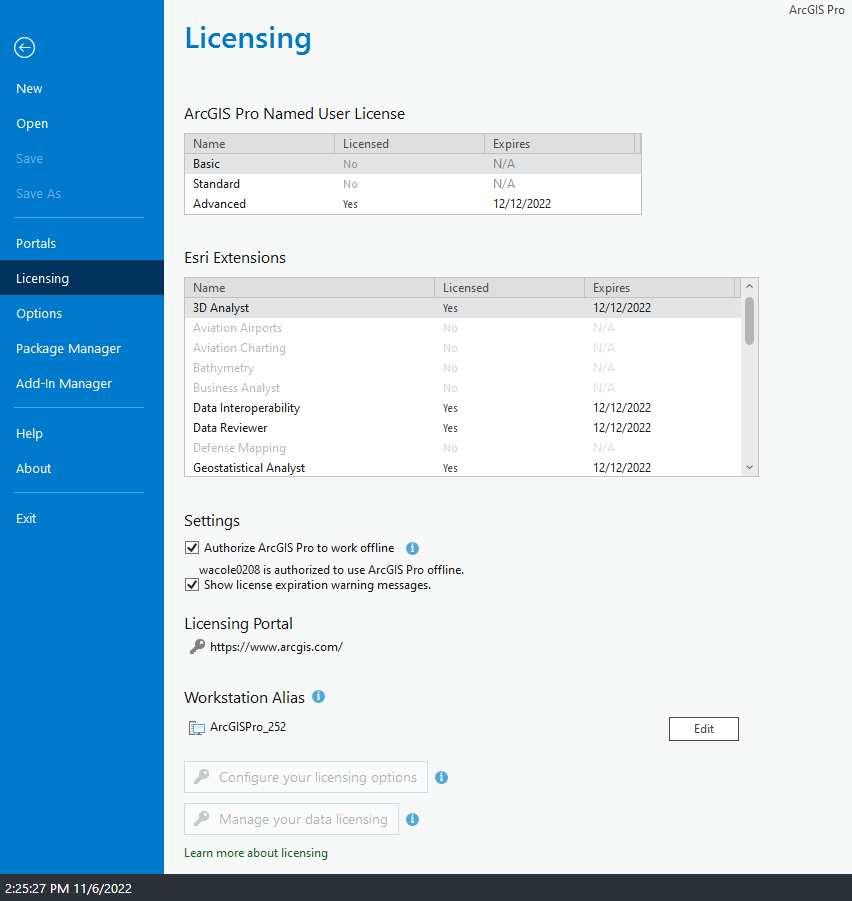Click Edit next to the workstation alias

click(x=703, y=728)
